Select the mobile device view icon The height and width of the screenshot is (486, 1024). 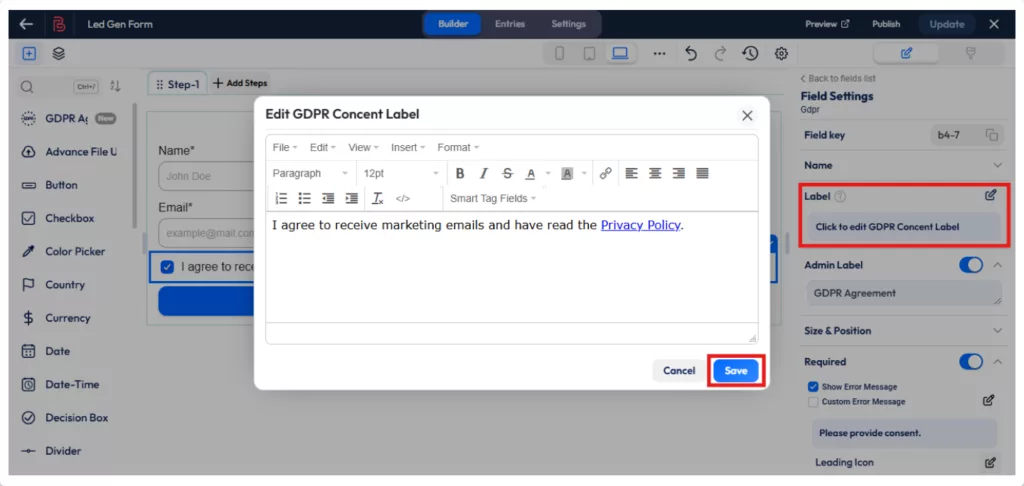tap(560, 54)
